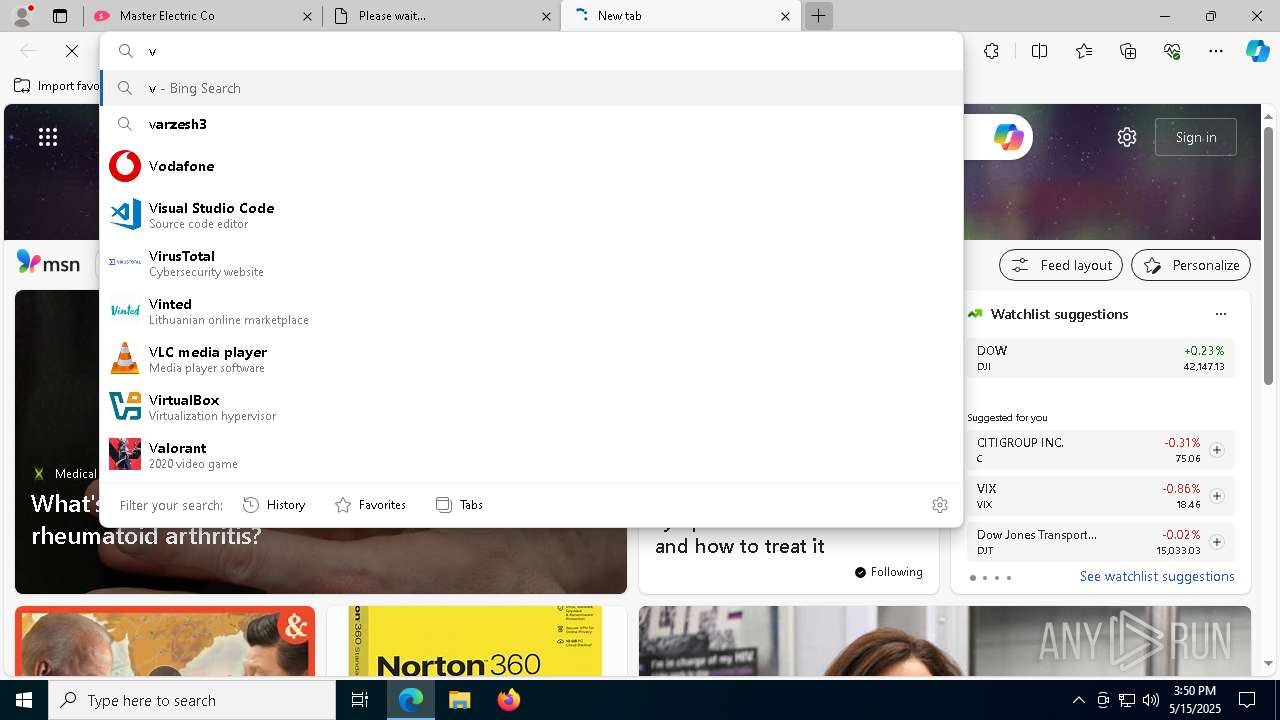Open Collections toolbar icon
Viewport: 1280px width, 720px height.
tap(1128, 51)
